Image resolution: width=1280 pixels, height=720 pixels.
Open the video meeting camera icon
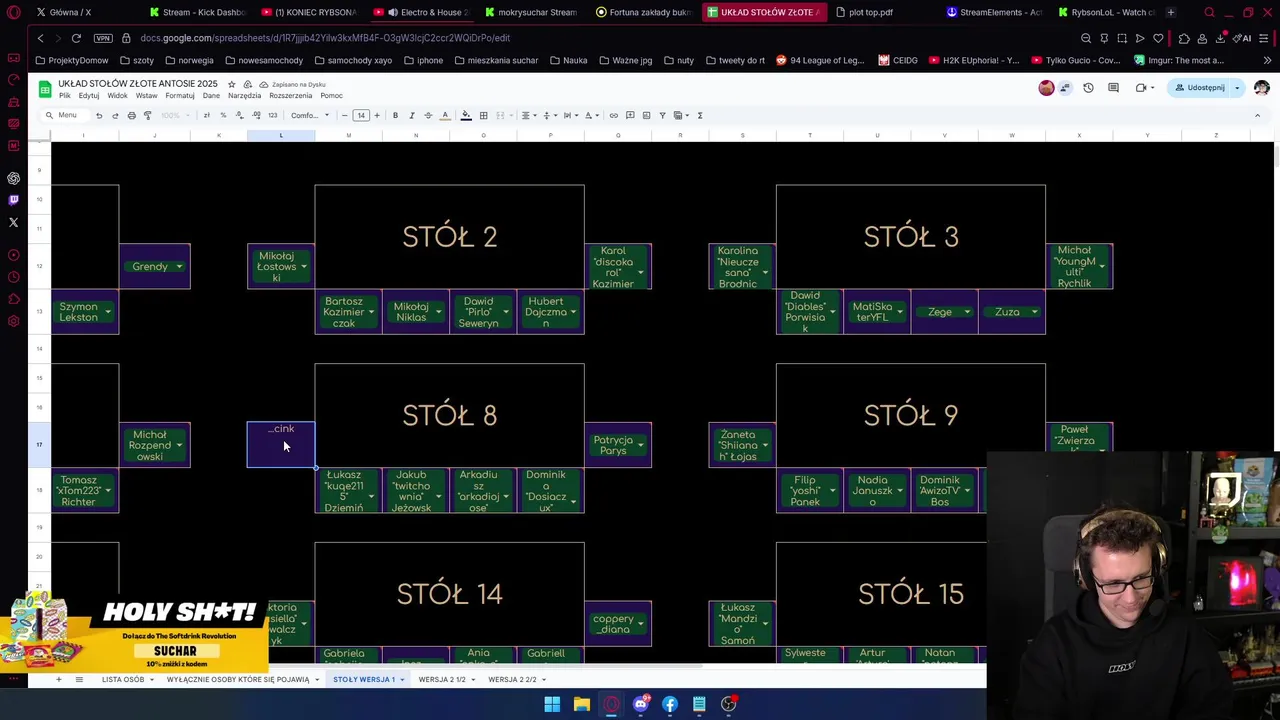pos(1141,88)
